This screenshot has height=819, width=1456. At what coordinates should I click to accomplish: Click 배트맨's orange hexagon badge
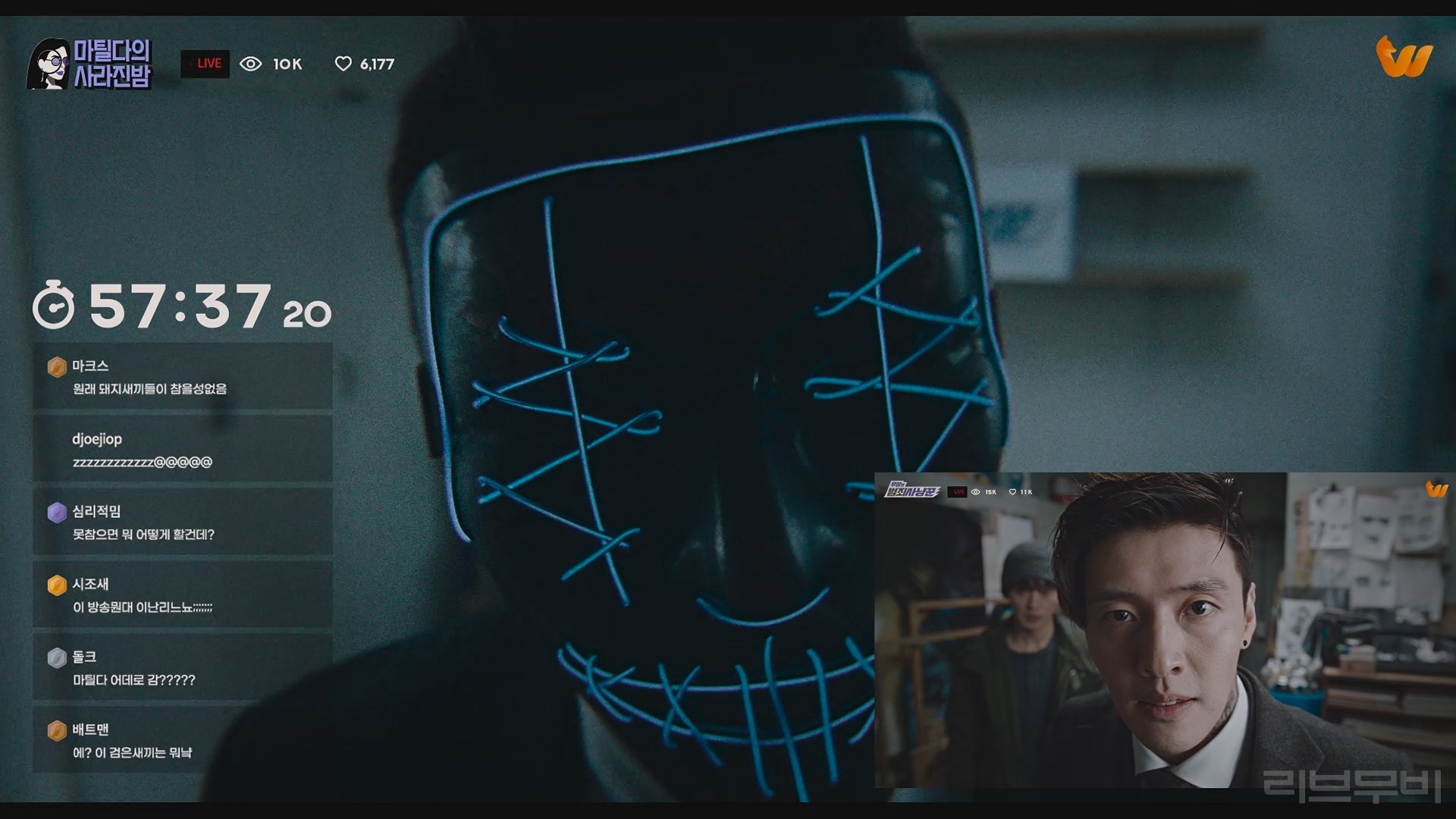[x=57, y=730]
